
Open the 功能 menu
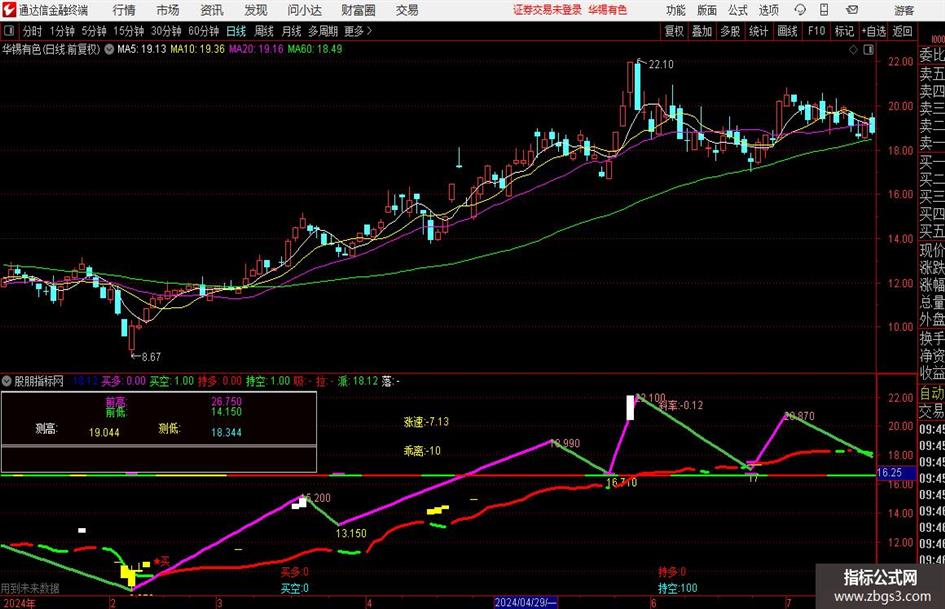(676, 10)
